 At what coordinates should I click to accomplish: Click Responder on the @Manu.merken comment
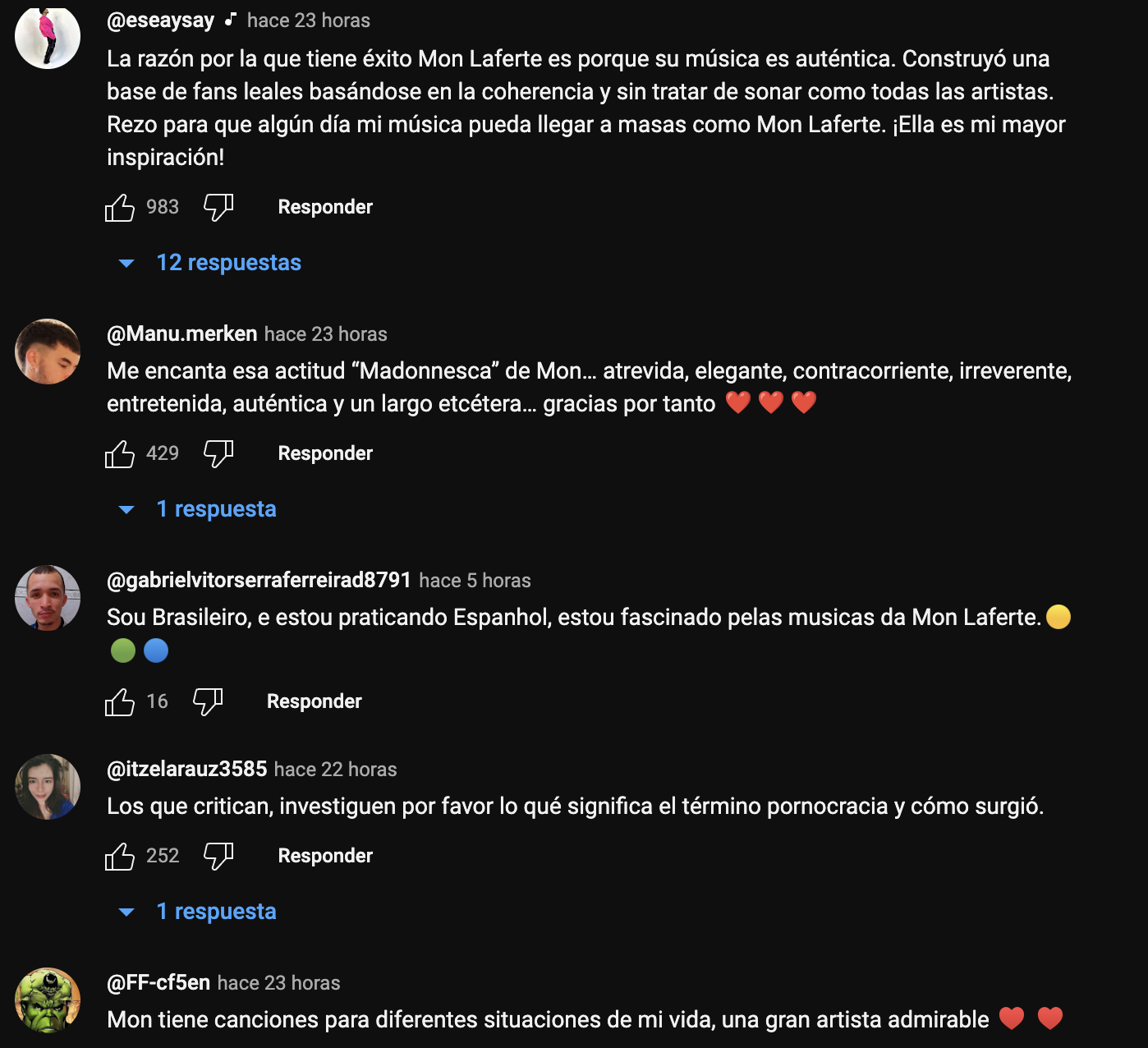(x=325, y=453)
